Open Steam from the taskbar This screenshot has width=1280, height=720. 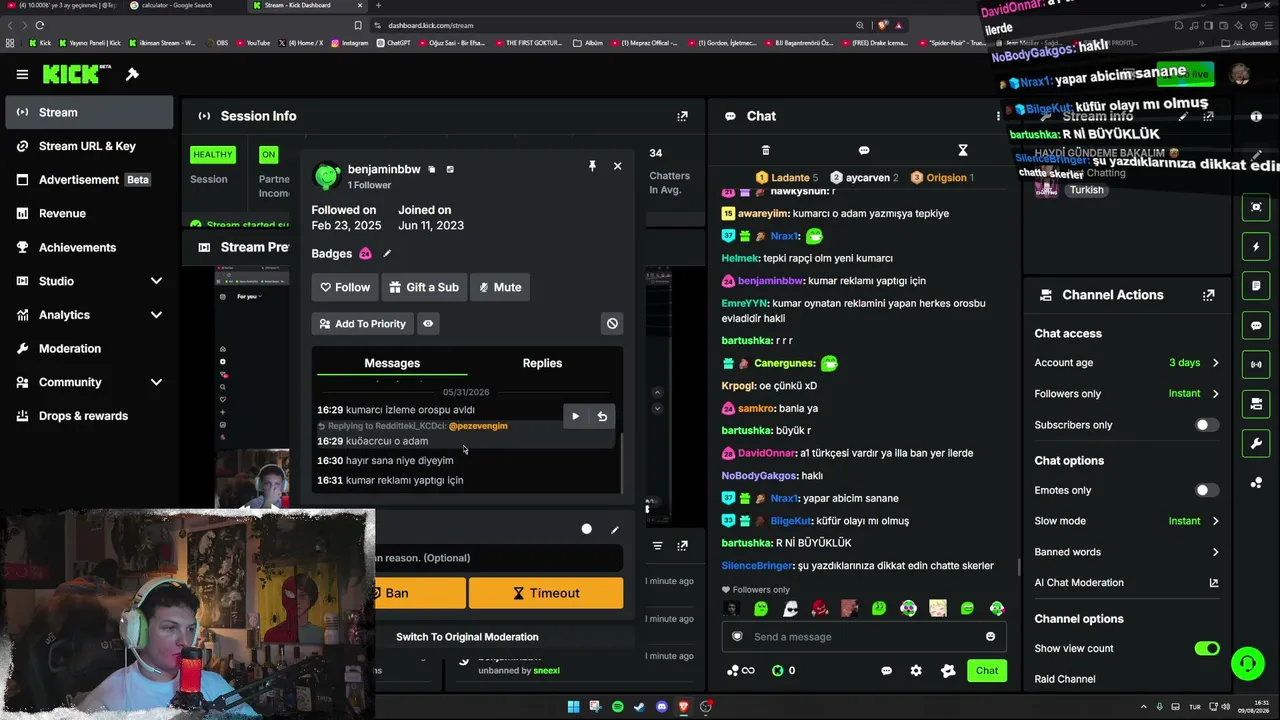coord(639,707)
